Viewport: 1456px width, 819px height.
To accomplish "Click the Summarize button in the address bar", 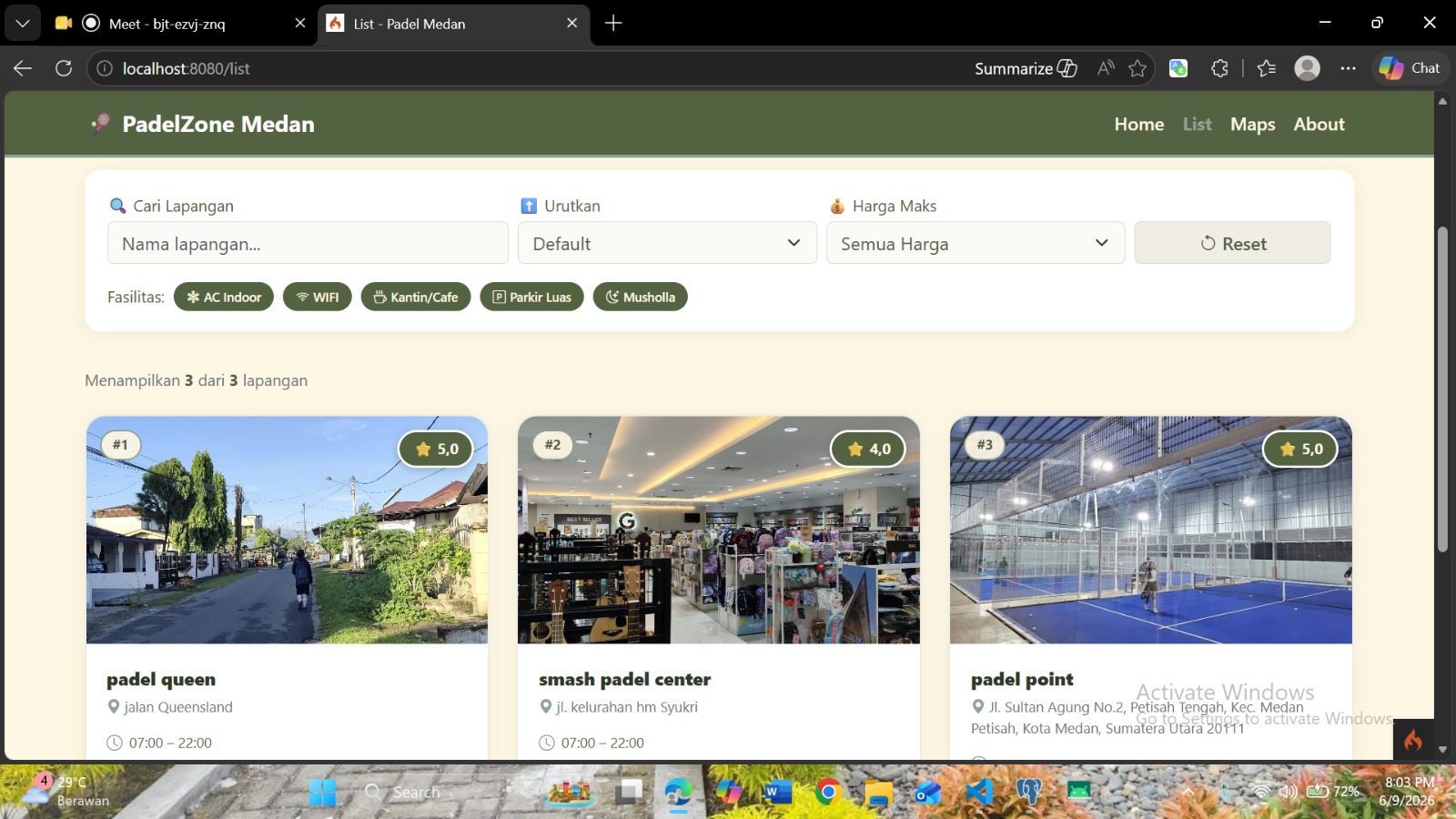I will click(x=1026, y=68).
